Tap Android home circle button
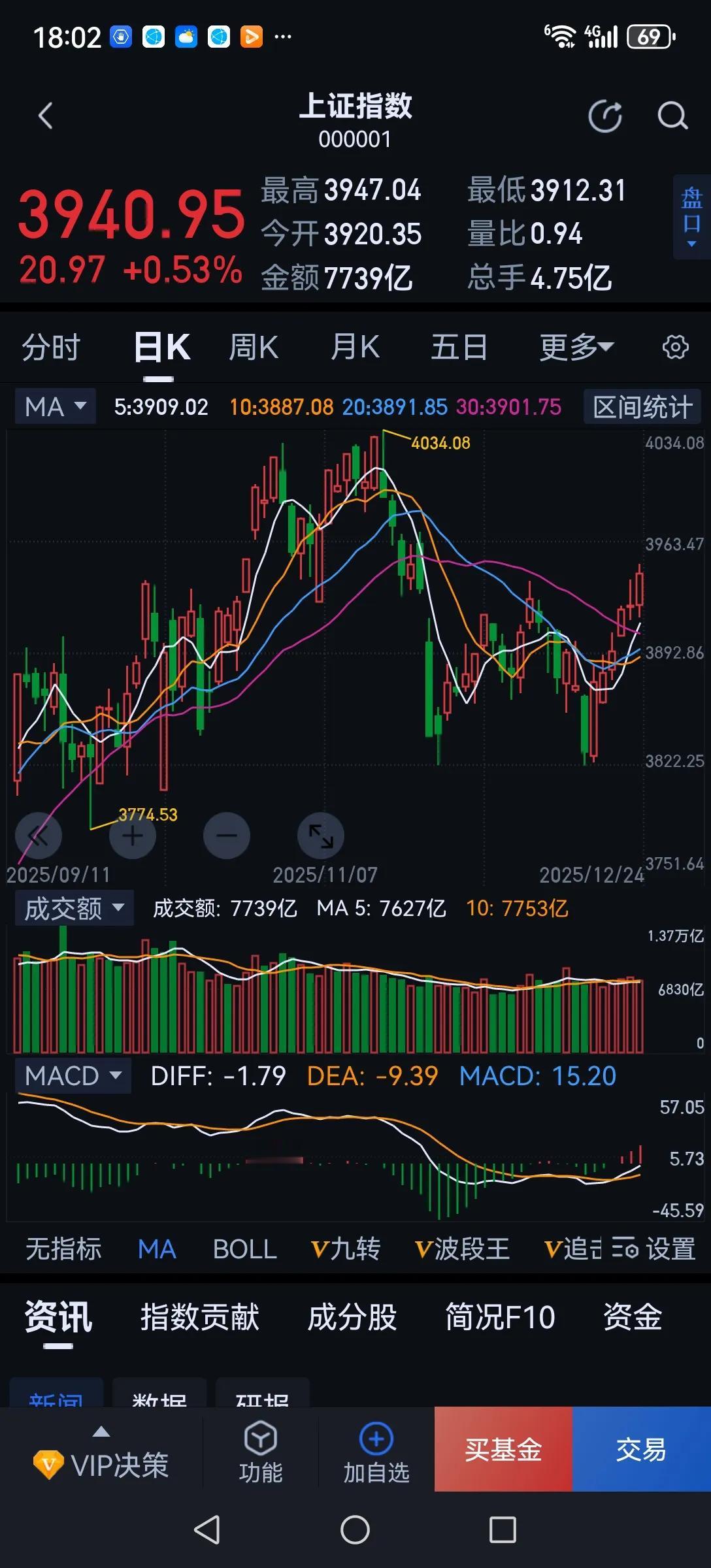 (x=355, y=1530)
